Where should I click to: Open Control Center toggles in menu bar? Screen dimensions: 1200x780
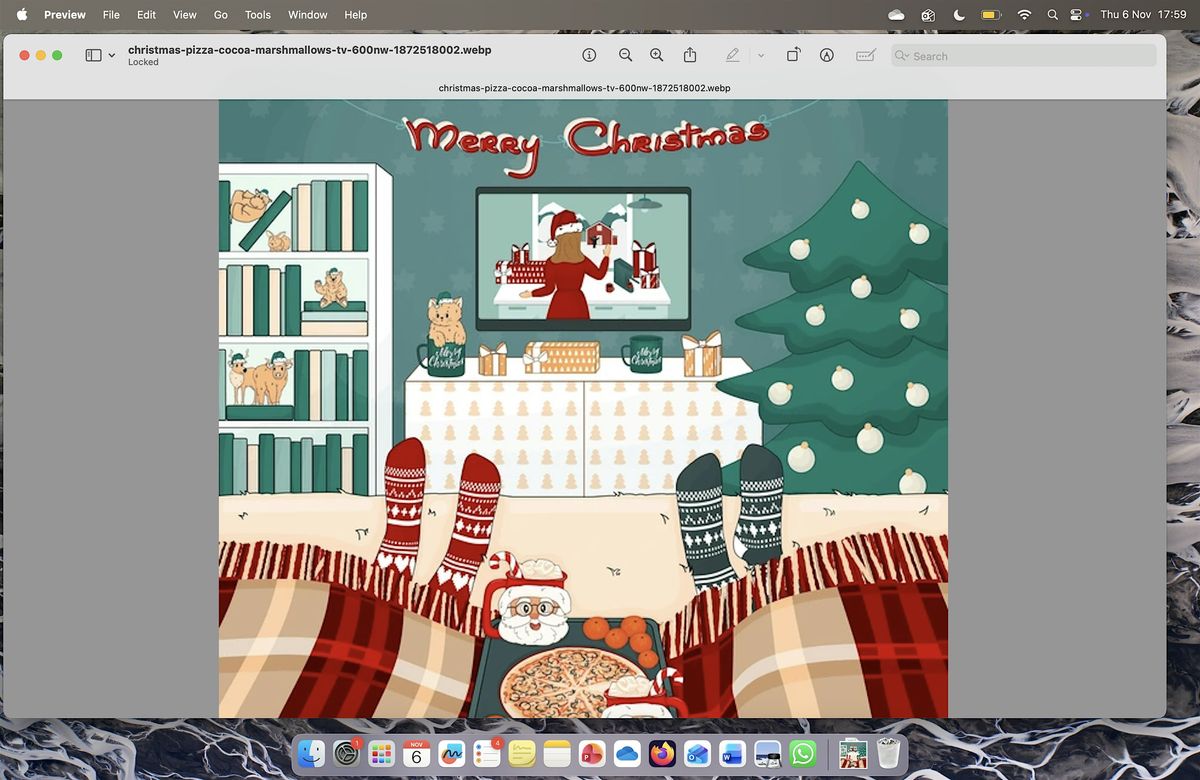[x=1076, y=15]
